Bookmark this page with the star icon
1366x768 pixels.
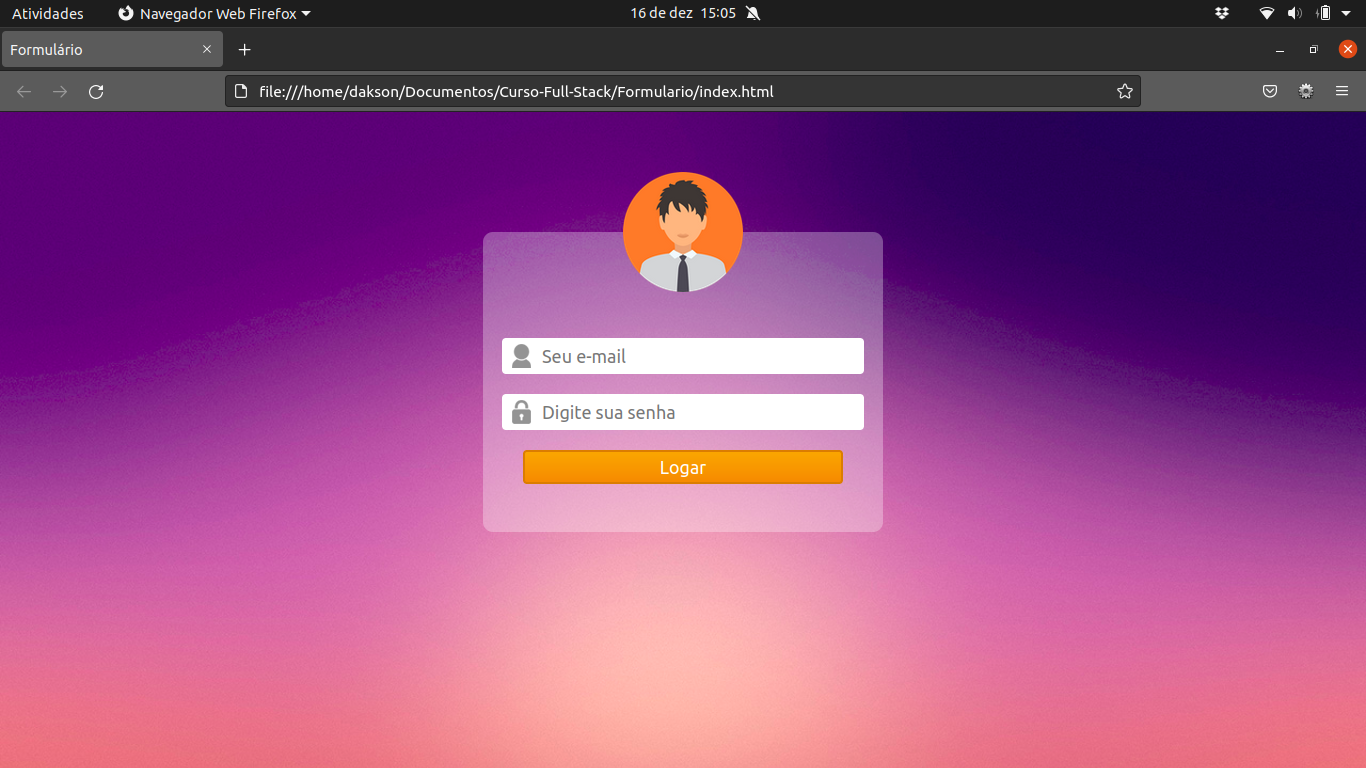pos(1124,90)
